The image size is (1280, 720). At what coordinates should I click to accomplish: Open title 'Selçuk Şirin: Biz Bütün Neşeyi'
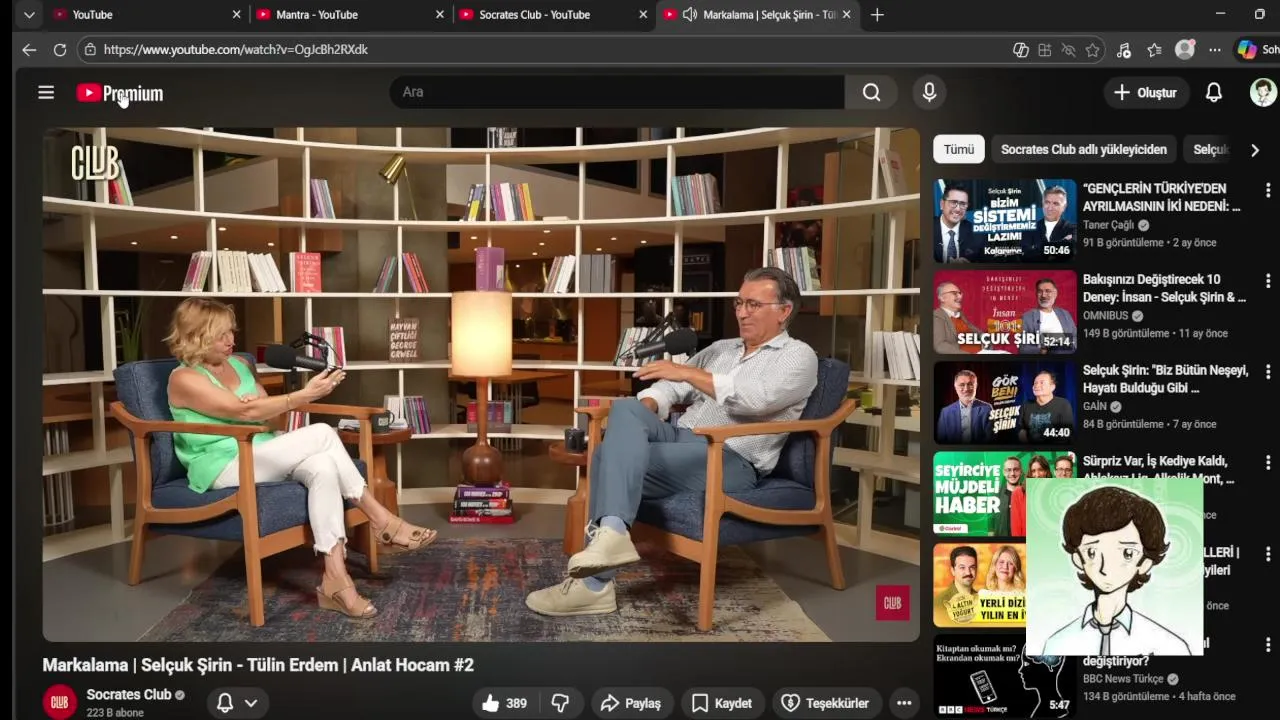click(1165, 379)
